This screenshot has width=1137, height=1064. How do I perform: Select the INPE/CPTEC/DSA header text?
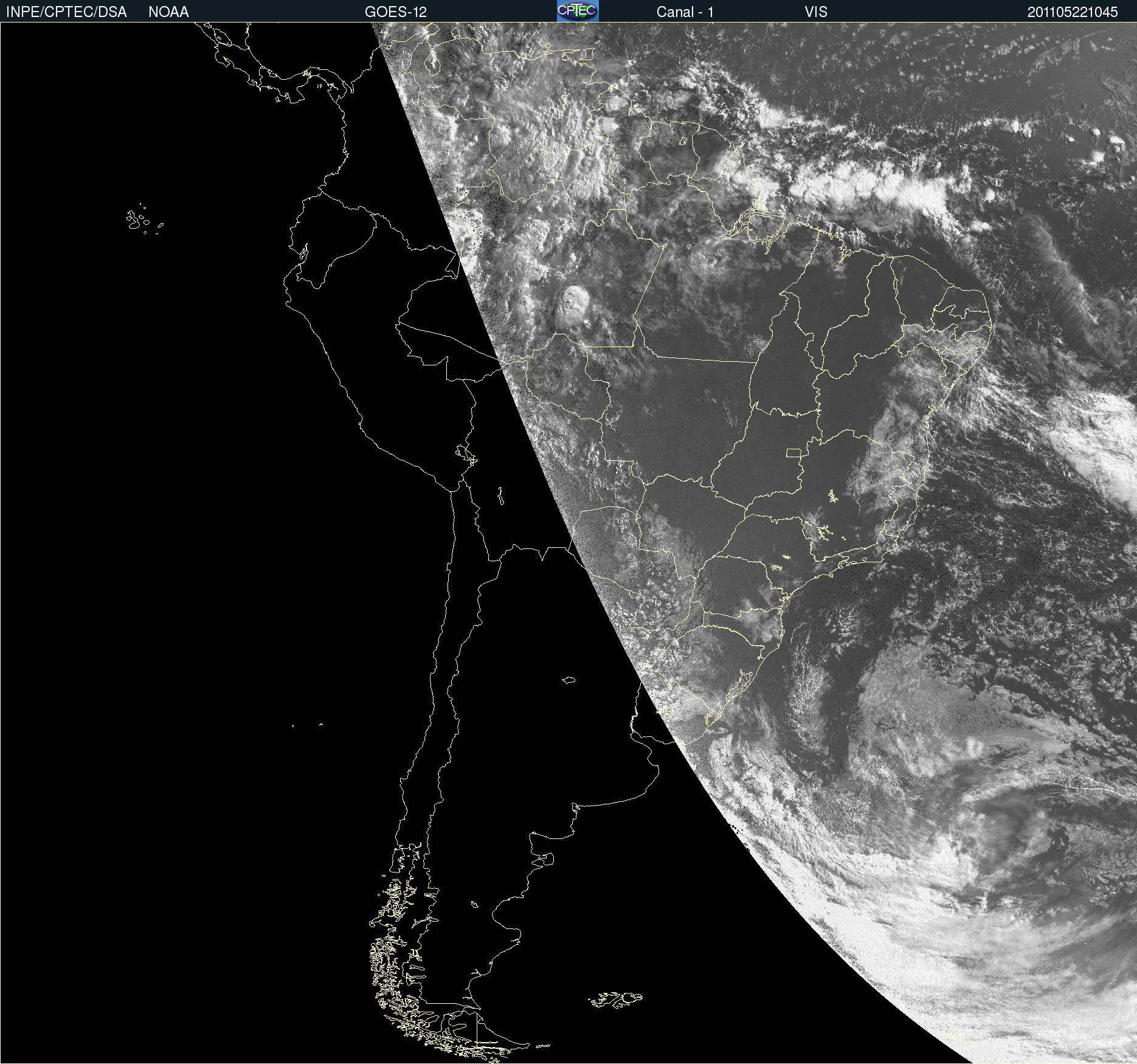click(66, 12)
